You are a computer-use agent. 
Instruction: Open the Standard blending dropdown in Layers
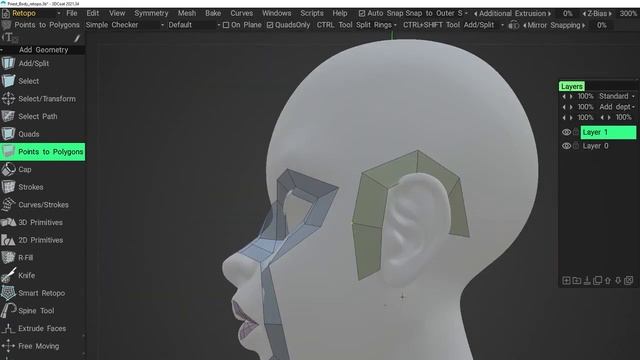coord(617,96)
